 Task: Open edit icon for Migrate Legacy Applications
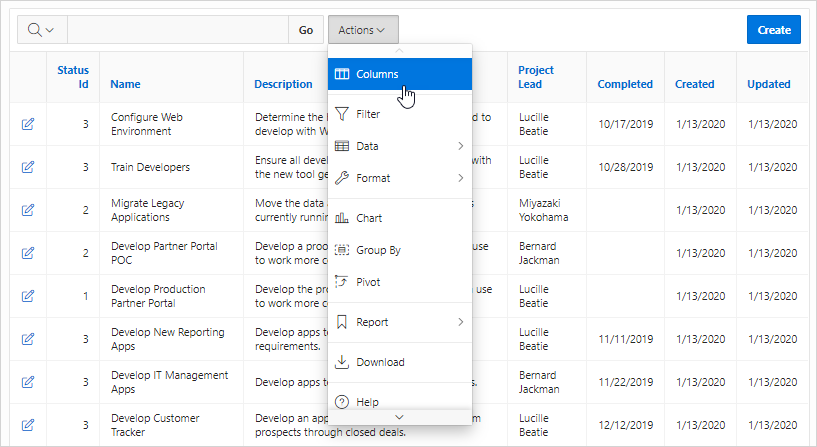coord(28,210)
